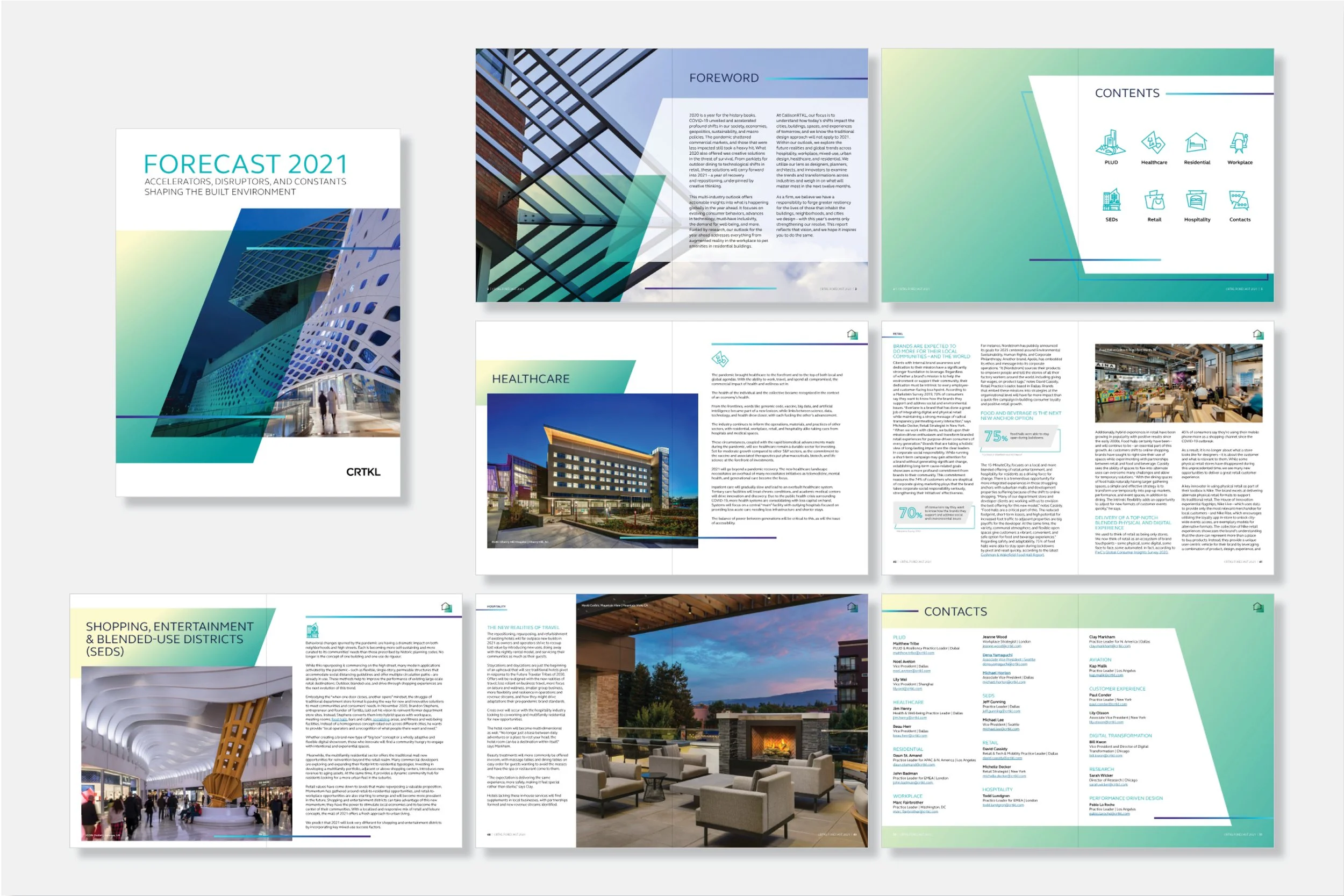
Task: Click the Hospitality bed icon in Contents
Action: click(x=1197, y=200)
